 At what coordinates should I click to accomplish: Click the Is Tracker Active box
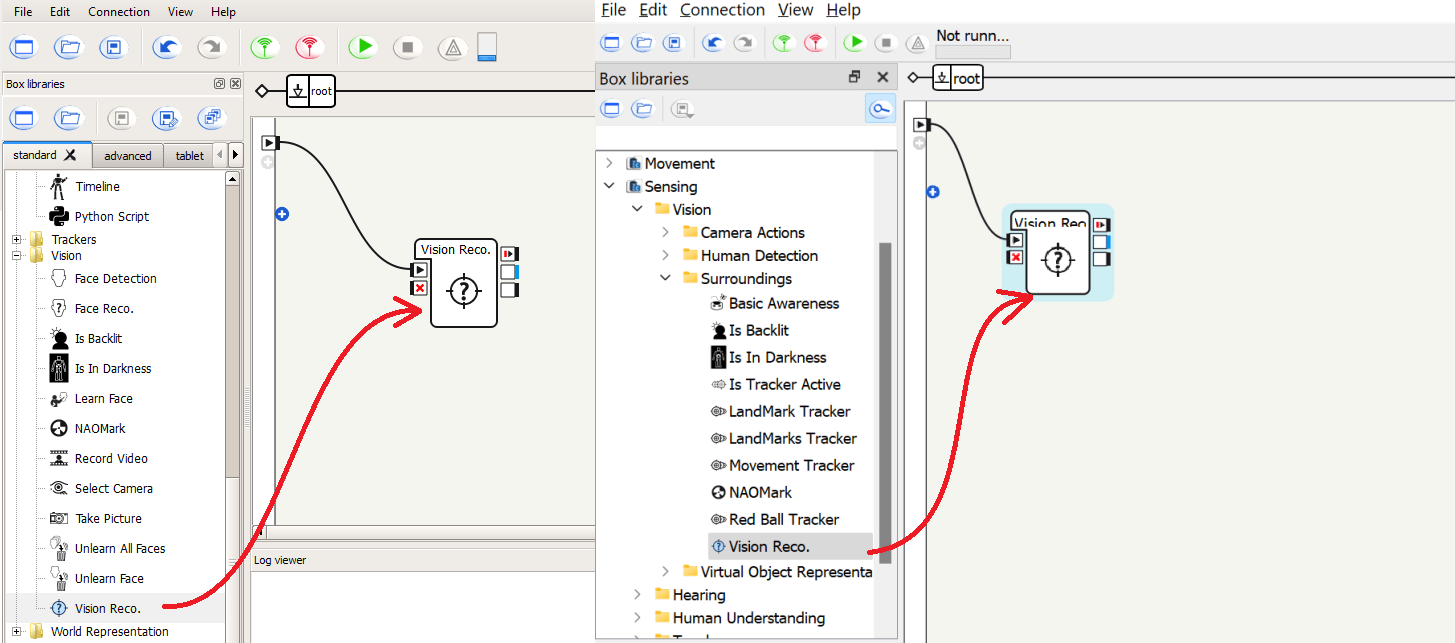pyautogui.click(x=784, y=385)
